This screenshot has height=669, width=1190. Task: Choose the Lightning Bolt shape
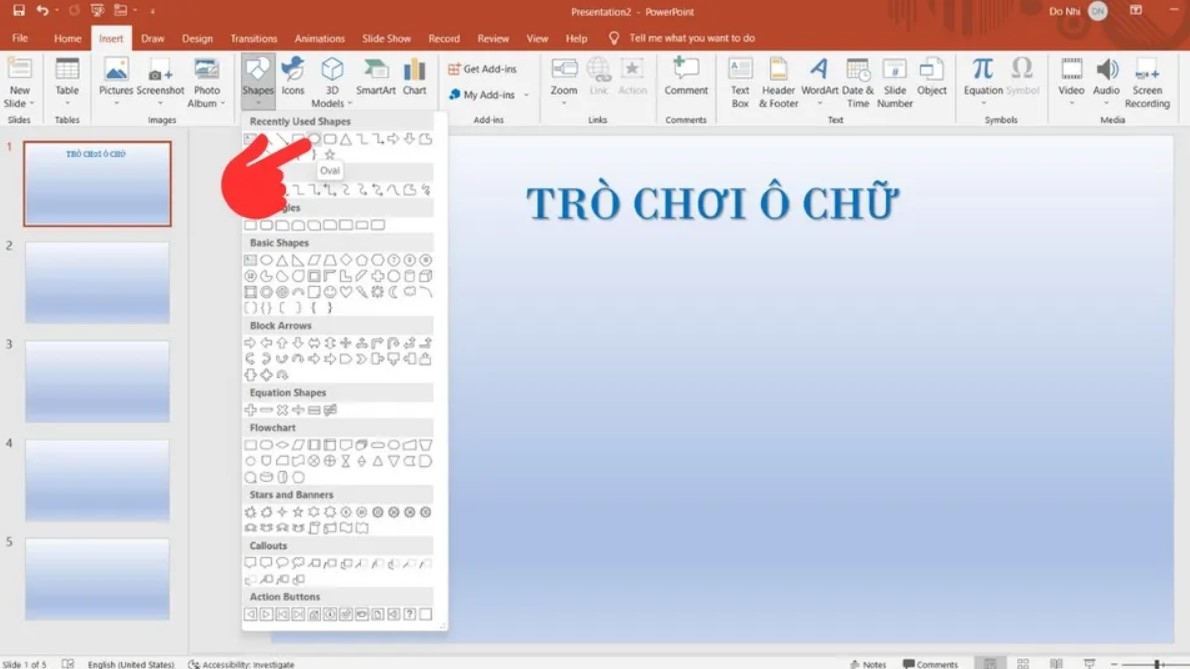pyautogui.click(x=362, y=292)
